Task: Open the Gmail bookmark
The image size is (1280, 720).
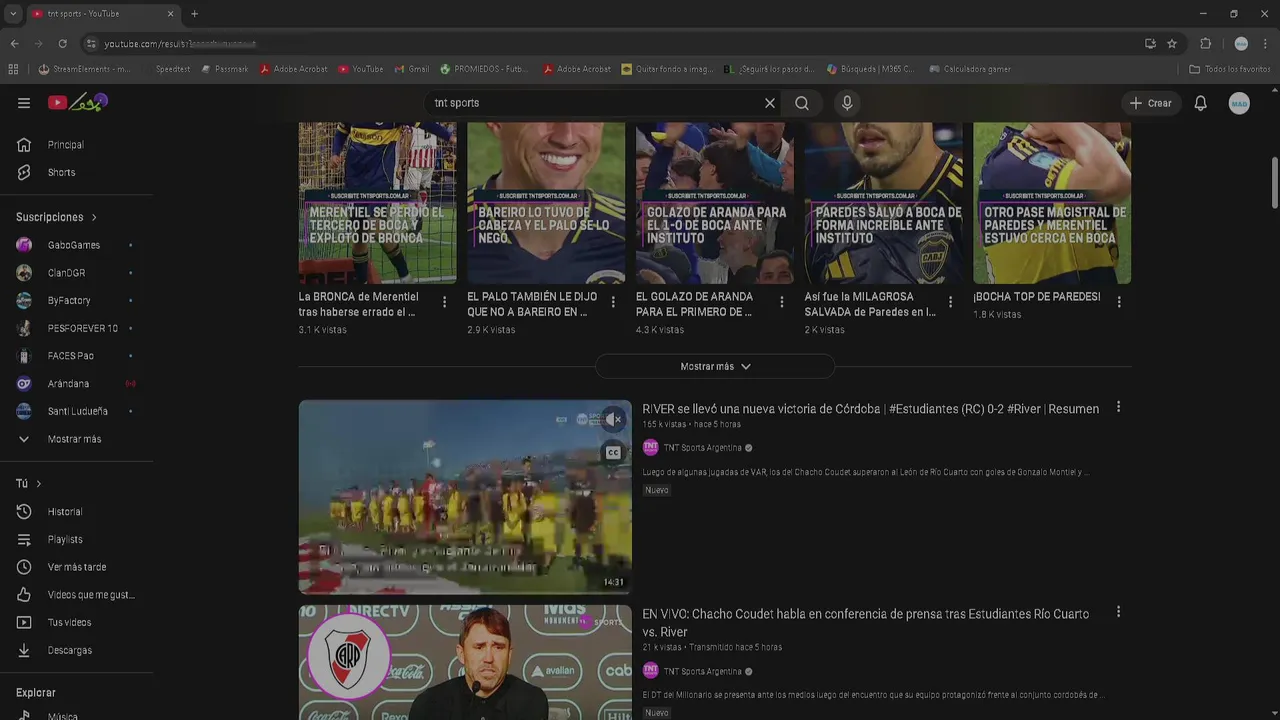Action: (412, 69)
